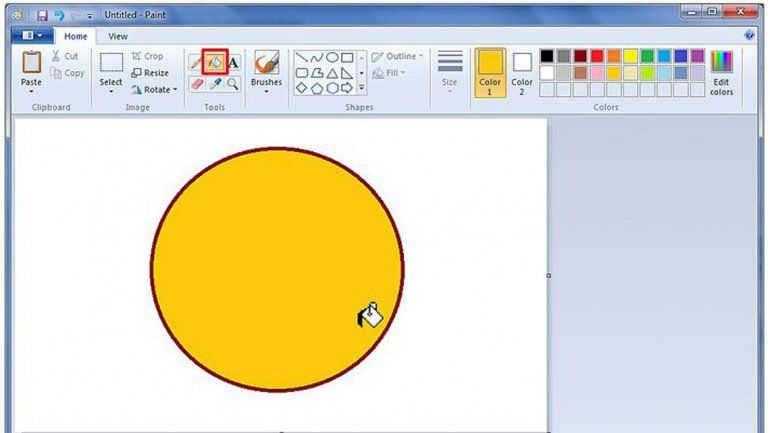
Task: Open Paint Help question mark icon
Action: [749, 35]
